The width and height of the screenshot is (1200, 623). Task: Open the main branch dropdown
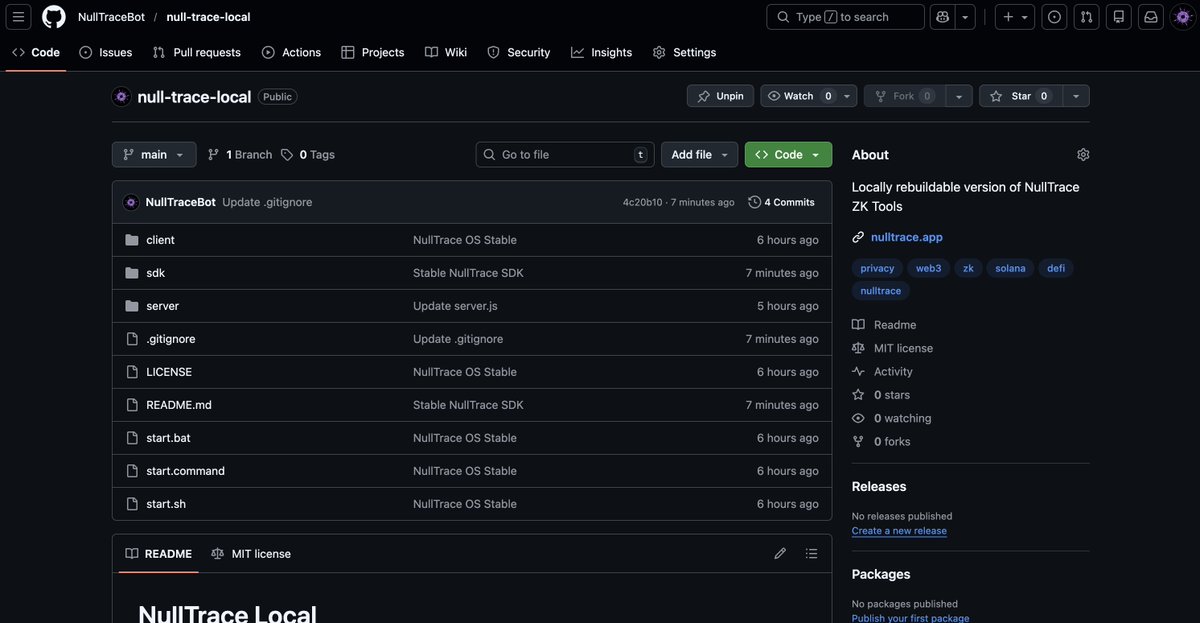click(x=154, y=155)
